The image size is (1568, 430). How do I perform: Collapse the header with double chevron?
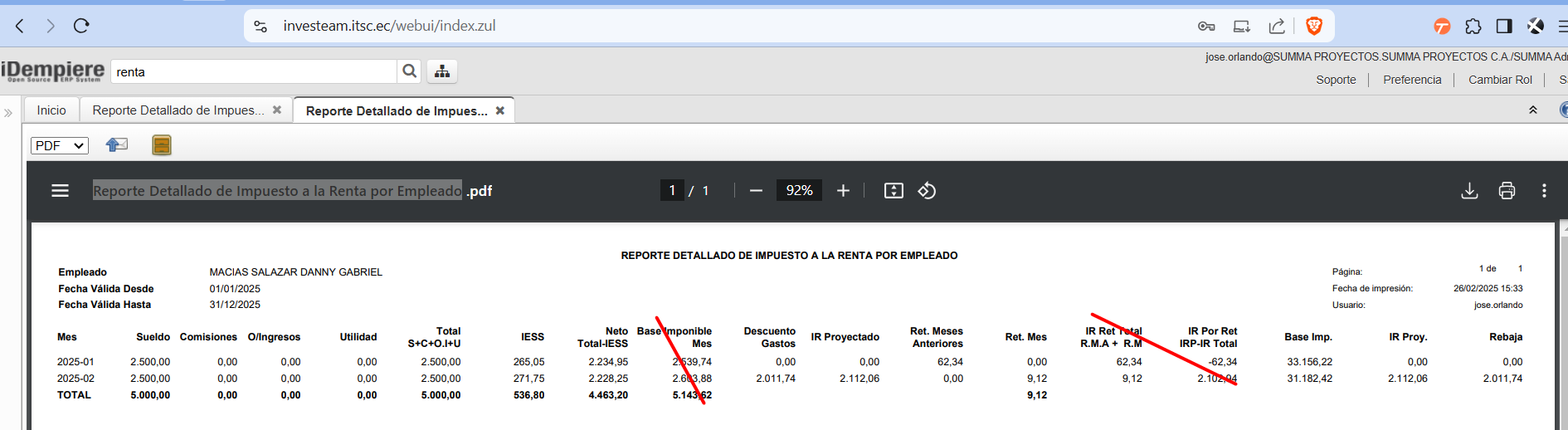1533,110
